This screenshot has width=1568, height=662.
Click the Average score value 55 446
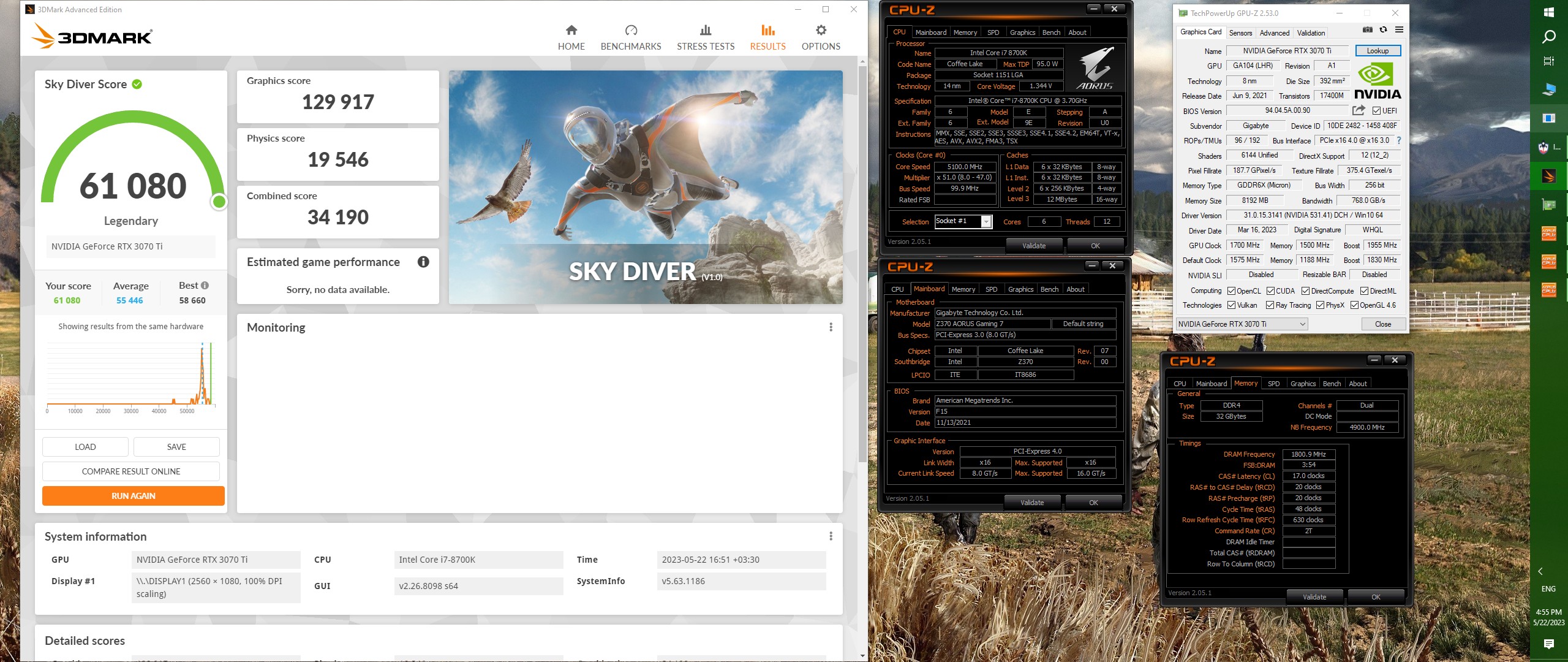130,300
